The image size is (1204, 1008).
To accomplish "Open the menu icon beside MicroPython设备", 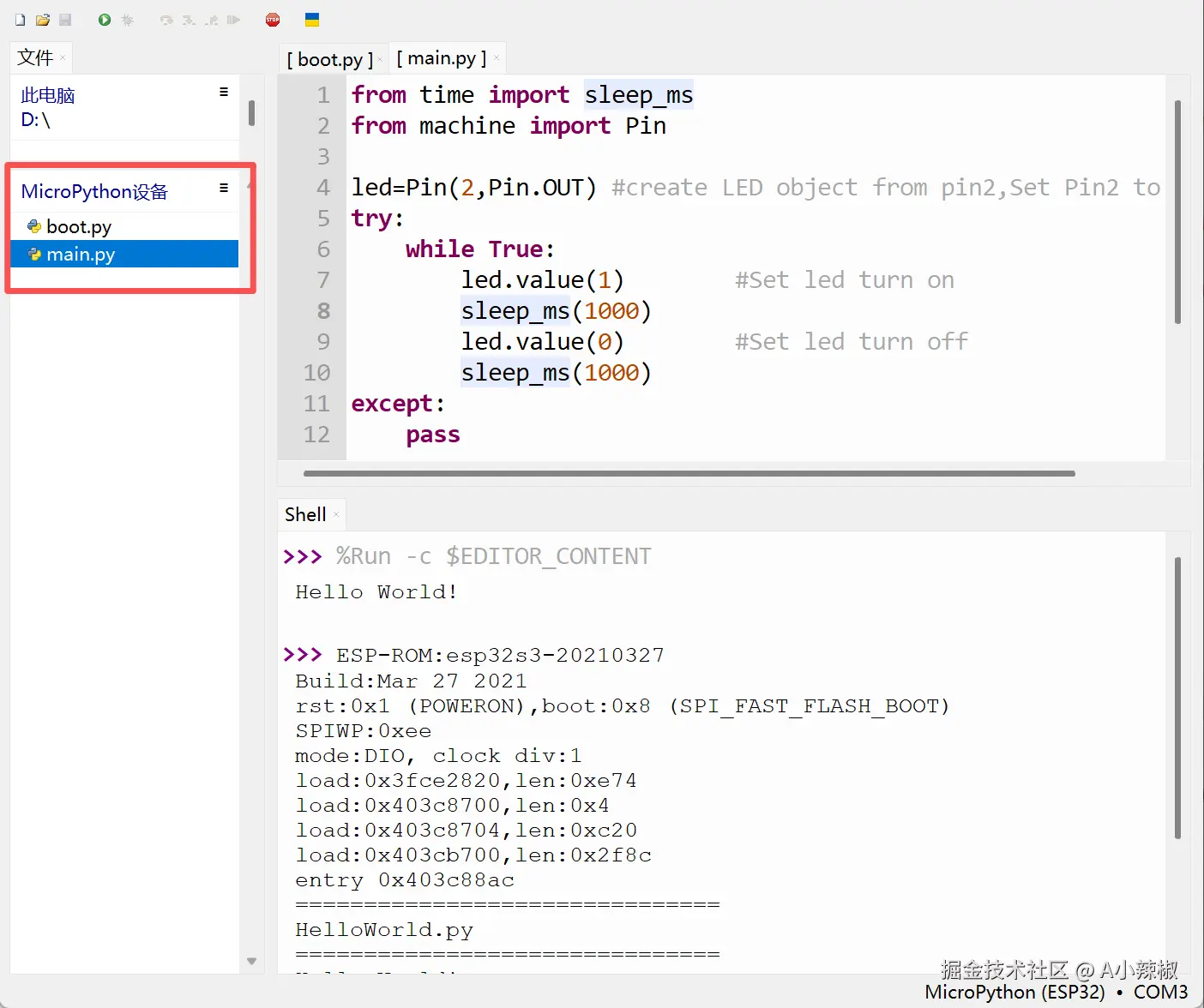I will coord(224,188).
